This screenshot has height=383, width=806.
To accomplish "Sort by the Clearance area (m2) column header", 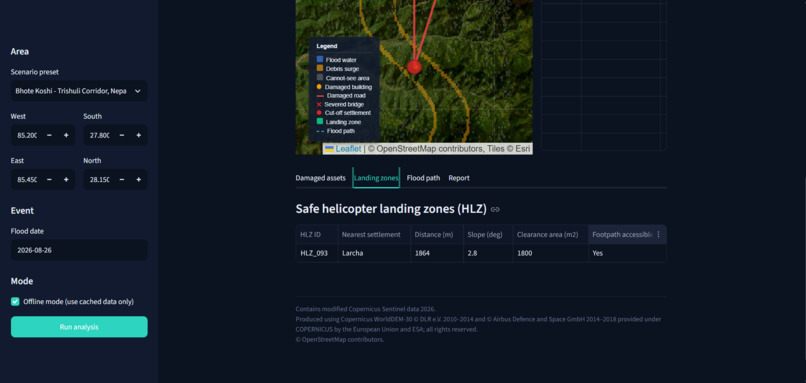I will click(551, 234).
